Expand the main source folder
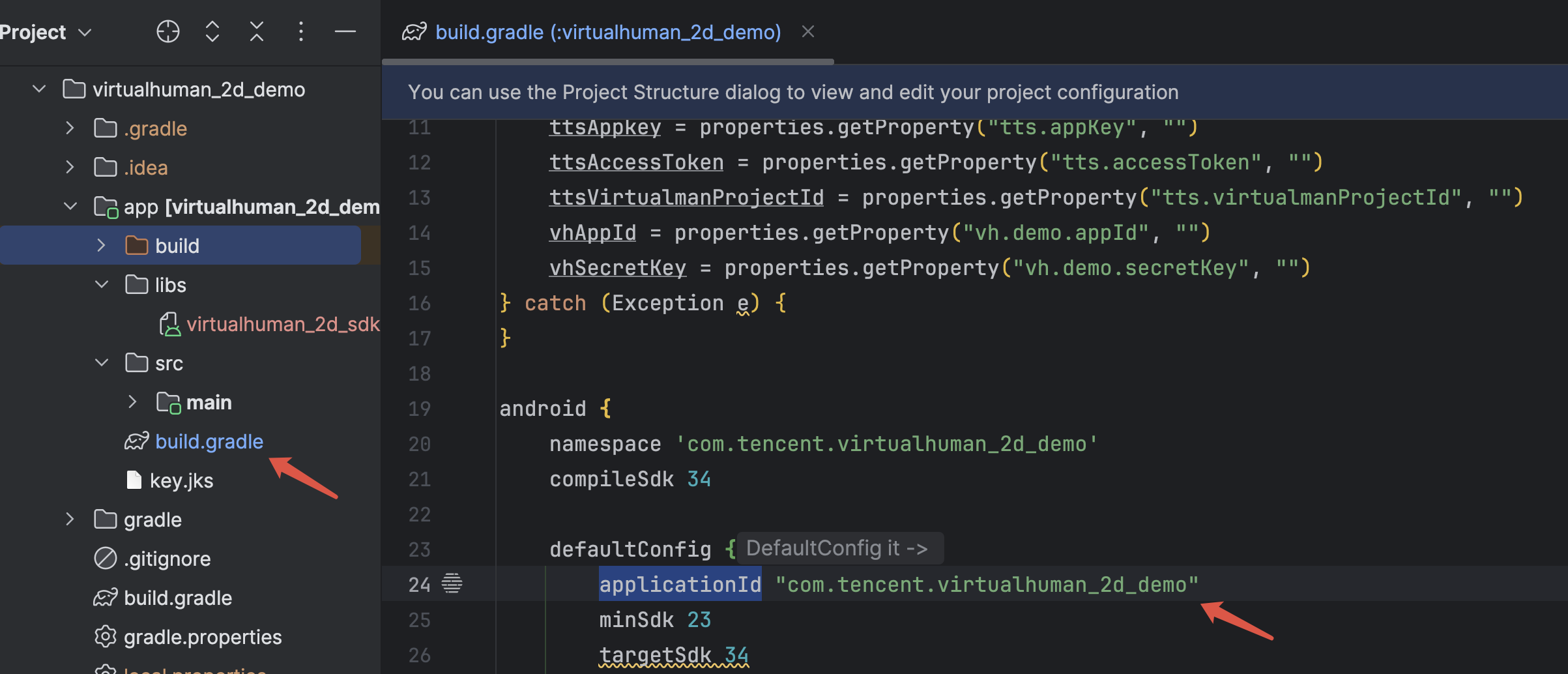This screenshot has width=1568, height=674. pyautogui.click(x=133, y=402)
